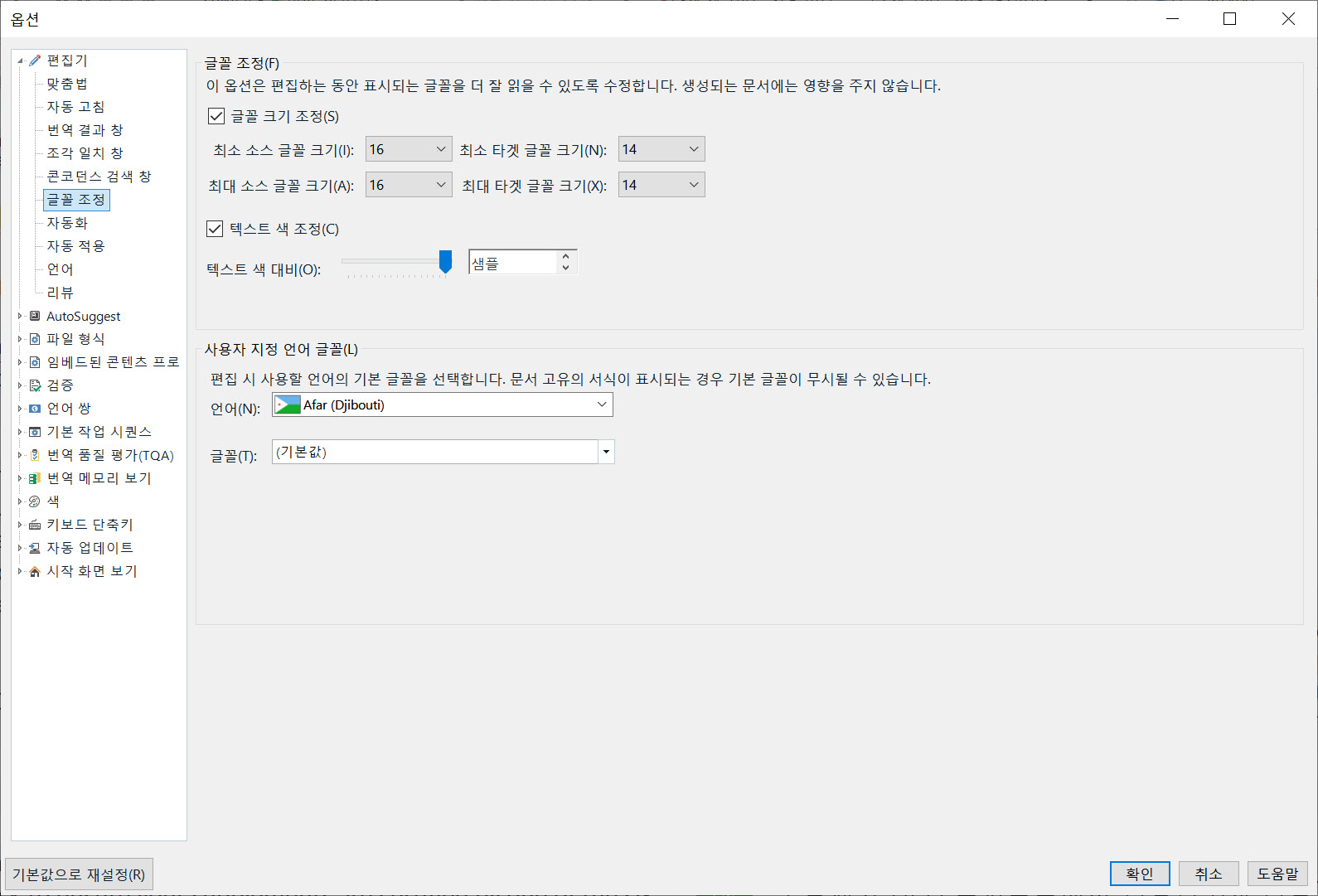Open 최대 타겟 글꼴 크기 dropdown
The height and width of the screenshot is (896, 1318).
point(661,185)
